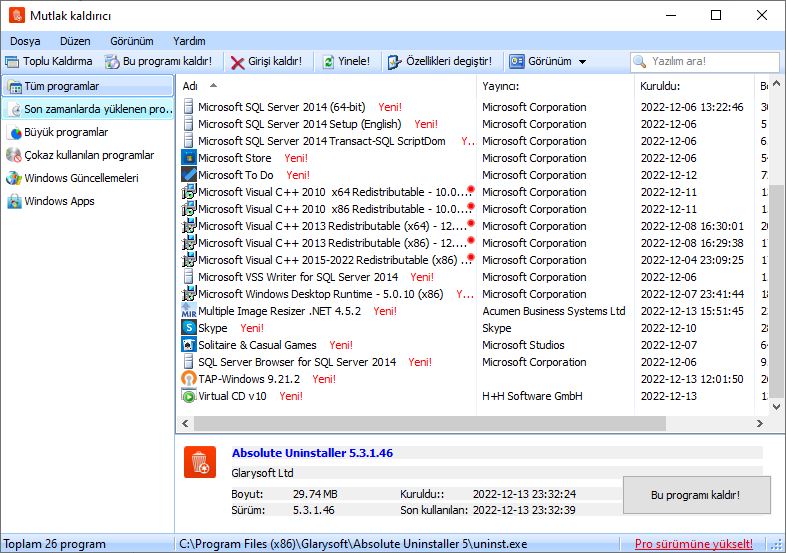Click the Acumen Business Systems Ltd publisher cell

pyautogui.click(x=554, y=311)
